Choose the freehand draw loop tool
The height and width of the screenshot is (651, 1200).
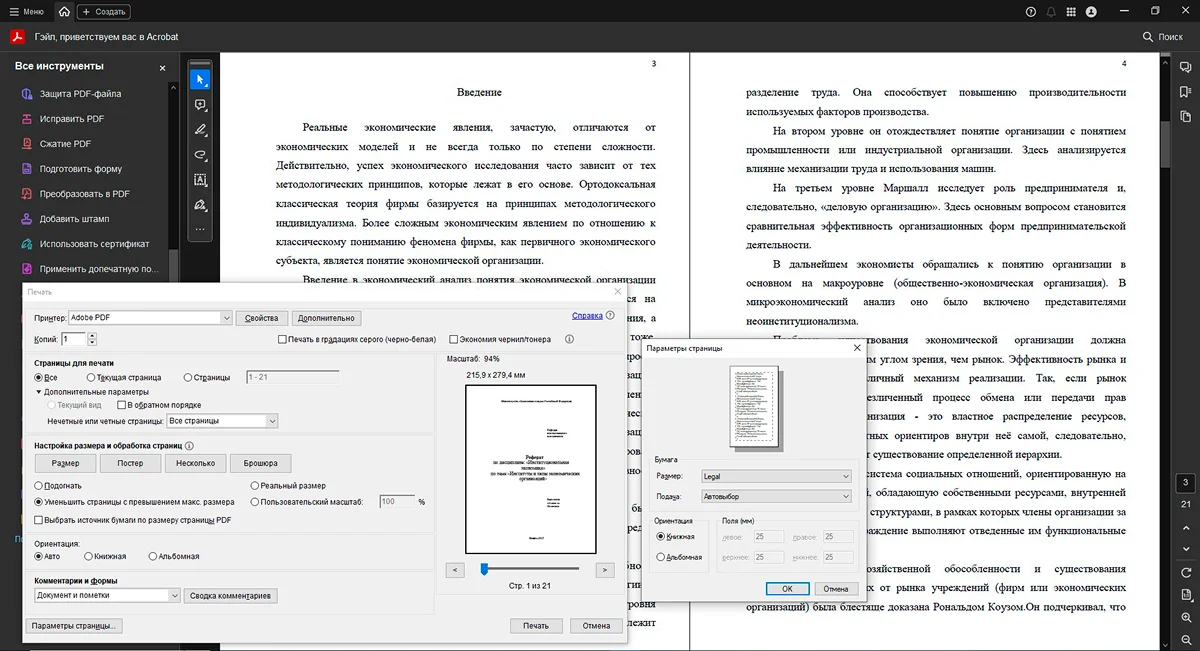pyautogui.click(x=200, y=155)
